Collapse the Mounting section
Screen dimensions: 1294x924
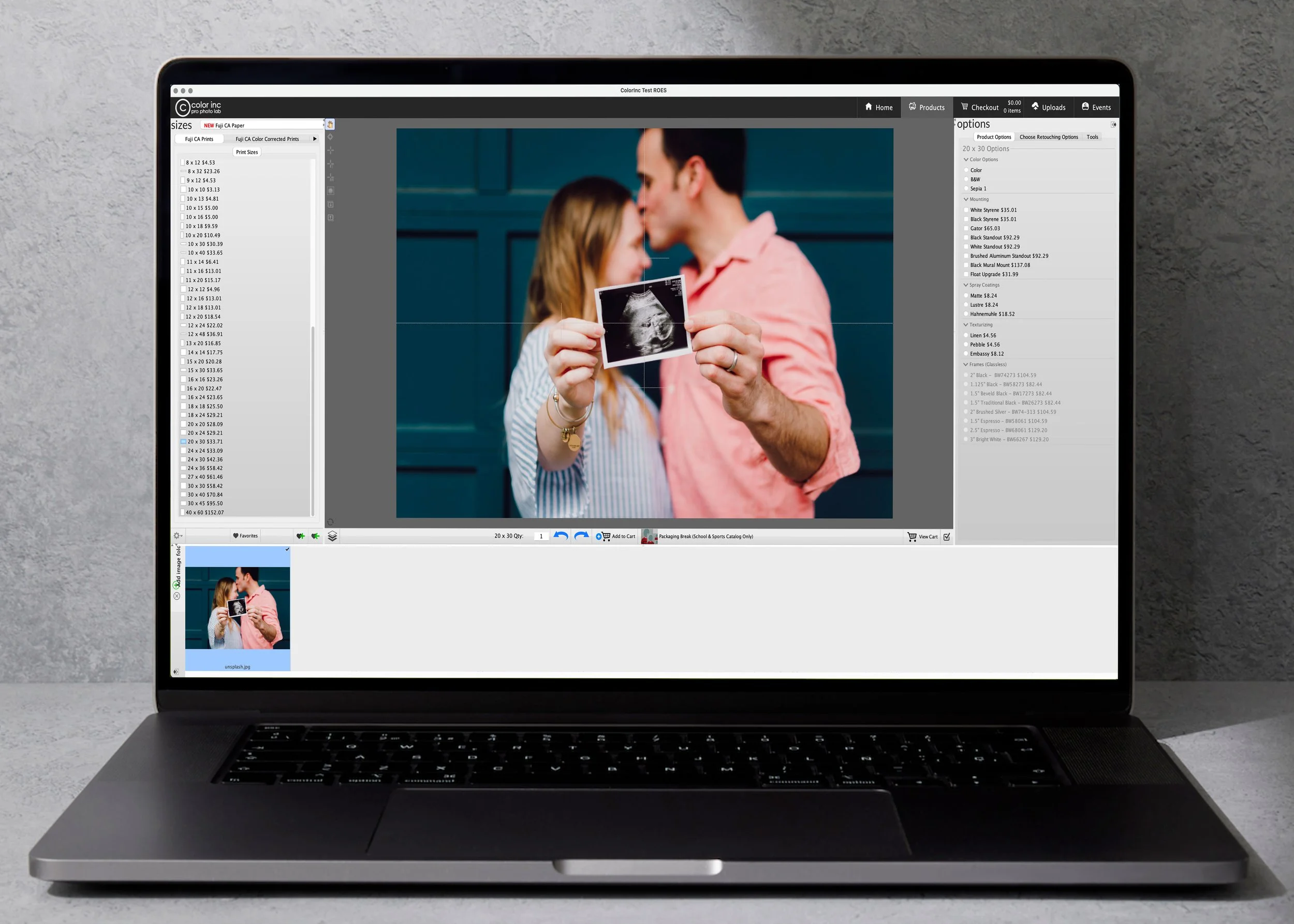point(966,199)
